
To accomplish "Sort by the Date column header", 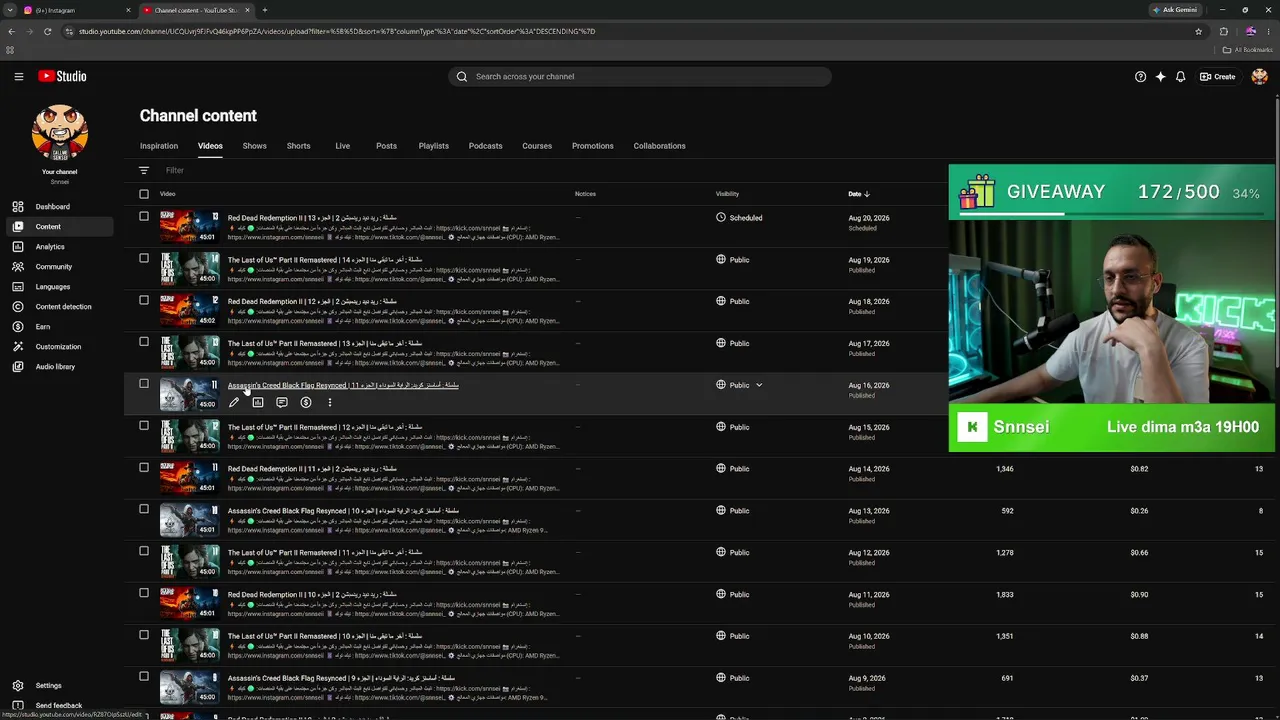I will 859,194.
